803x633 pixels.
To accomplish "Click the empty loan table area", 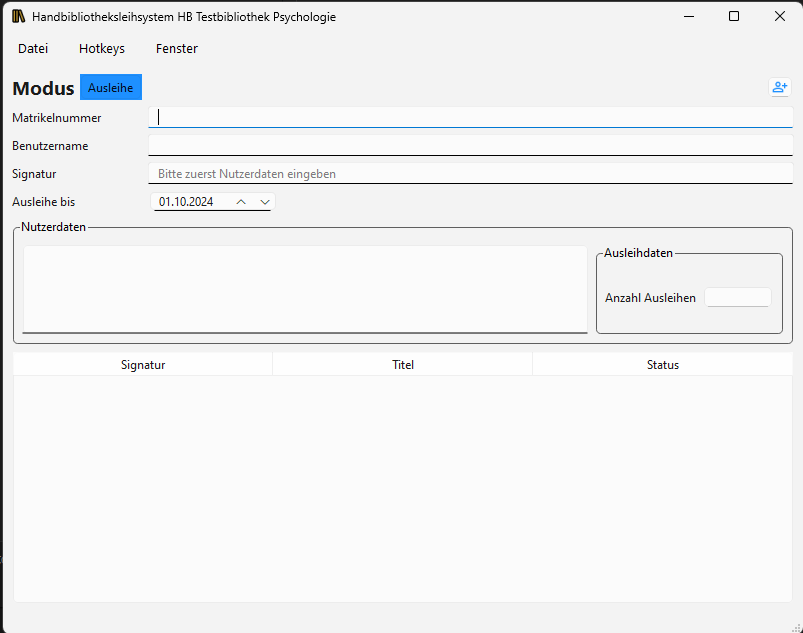I will (x=402, y=488).
